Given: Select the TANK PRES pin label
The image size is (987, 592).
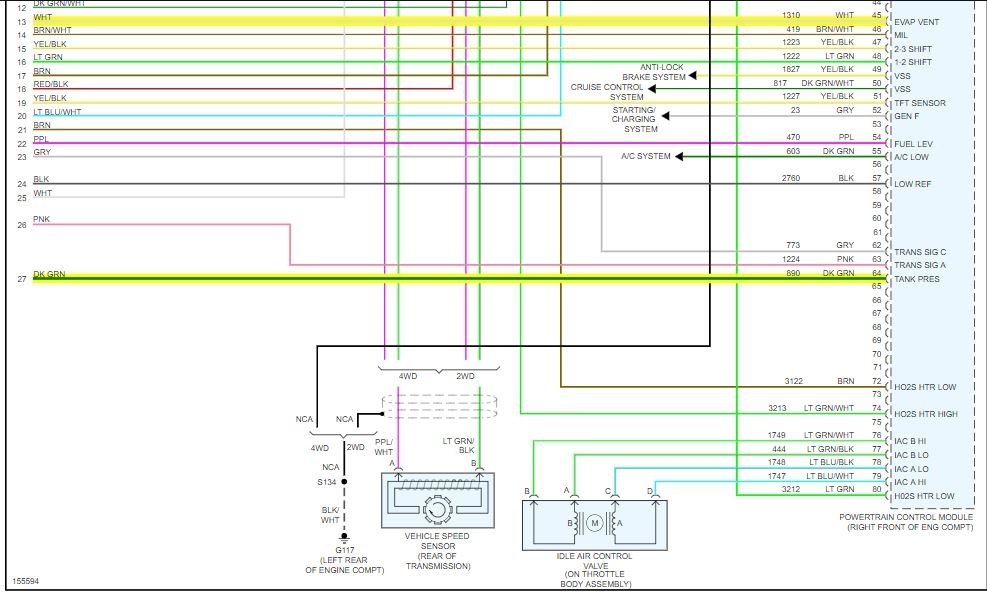Looking at the screenshot, I should 916,279.
